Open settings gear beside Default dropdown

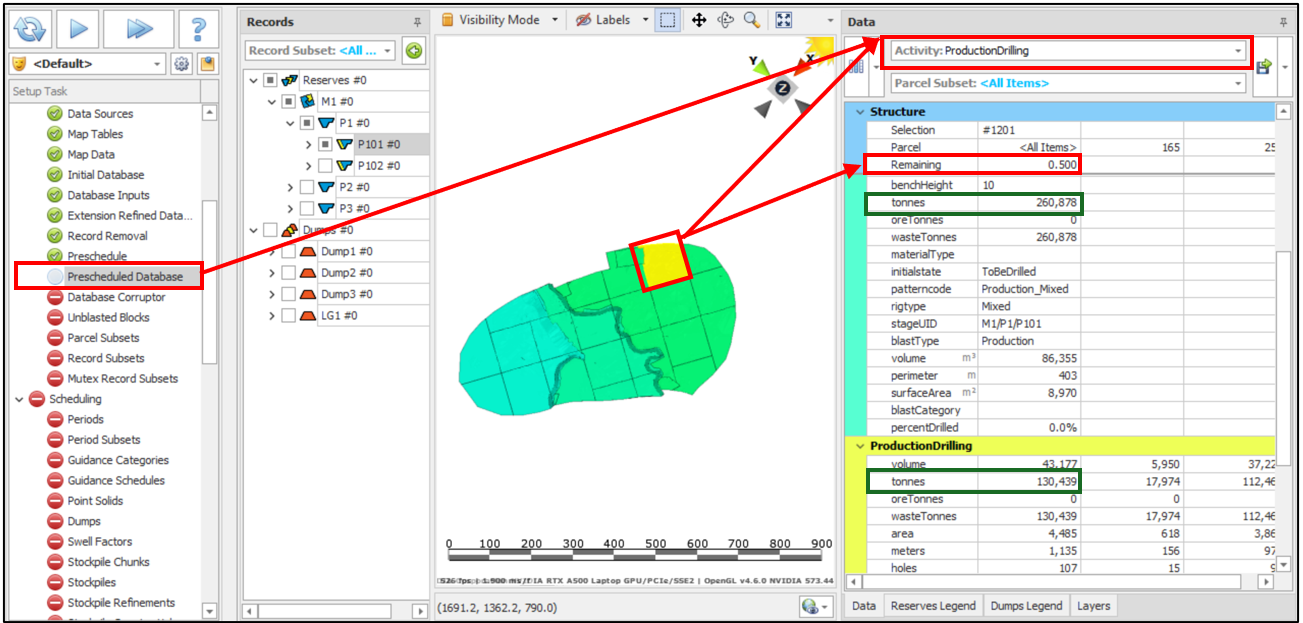pyautogui.click(x=181, y=64)
